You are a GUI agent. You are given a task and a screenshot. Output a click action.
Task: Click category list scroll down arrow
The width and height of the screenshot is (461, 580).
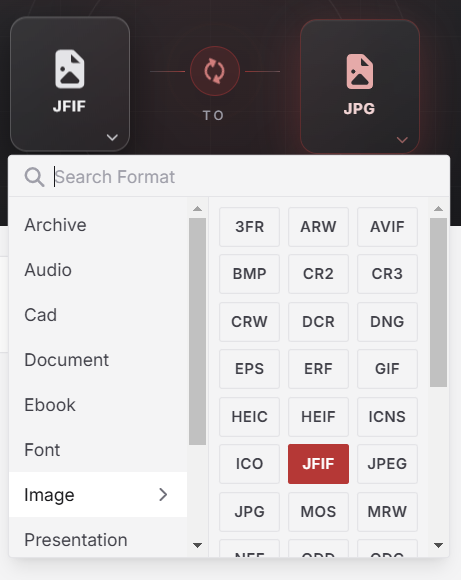198,545
